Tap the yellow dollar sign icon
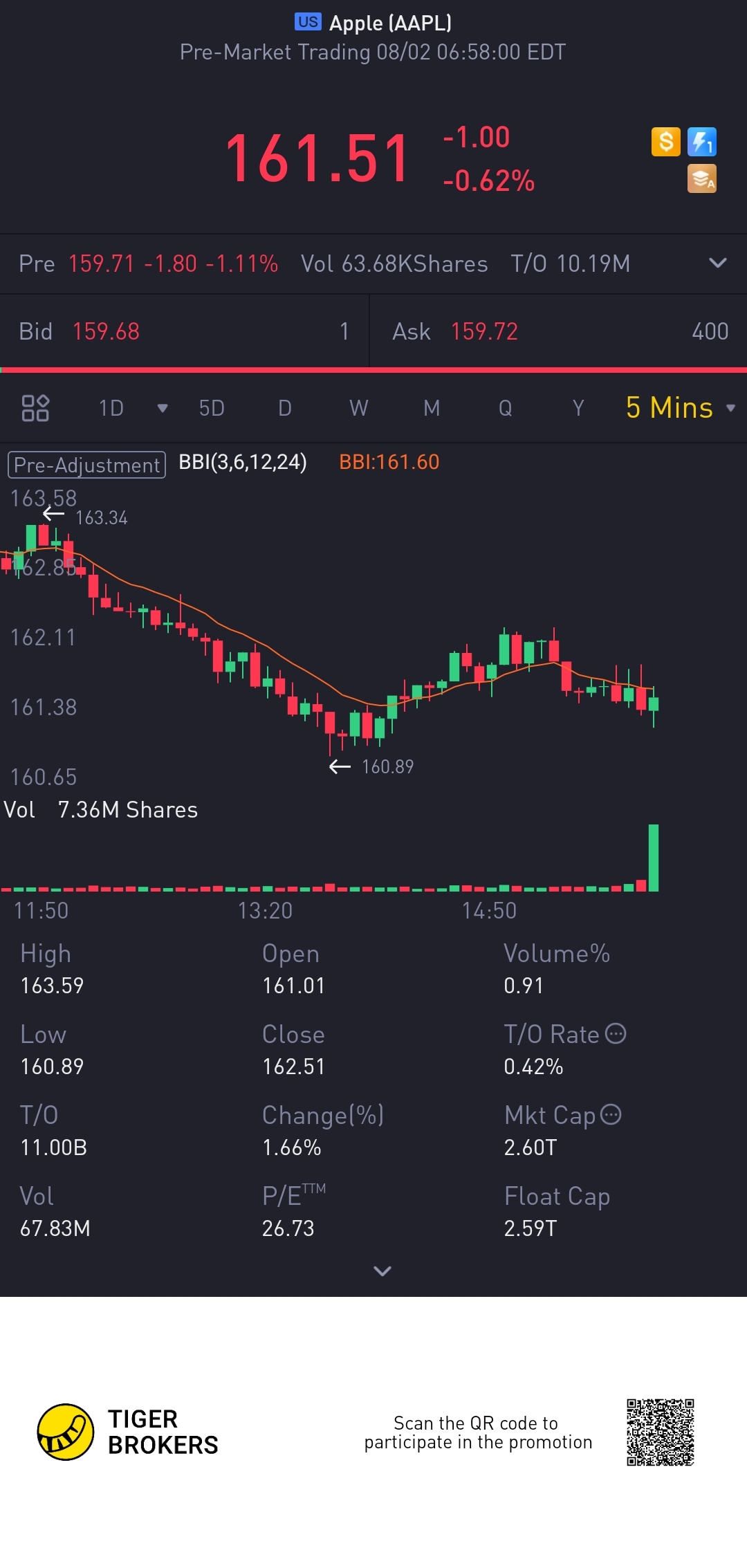The height and width of the screenshot is (1568, 747). [x=665, y=142]
